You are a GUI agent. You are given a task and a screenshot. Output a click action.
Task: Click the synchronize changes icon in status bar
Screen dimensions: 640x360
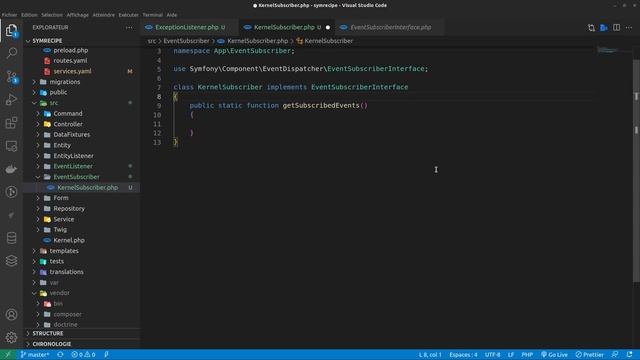coord(60,355)
